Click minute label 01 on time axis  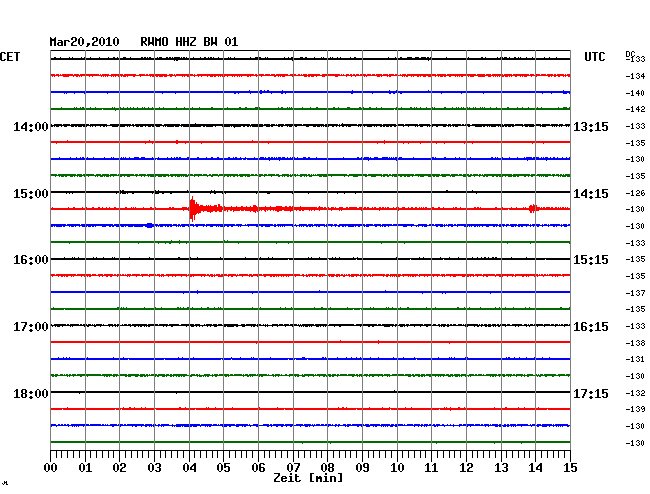tap(85, 467)
